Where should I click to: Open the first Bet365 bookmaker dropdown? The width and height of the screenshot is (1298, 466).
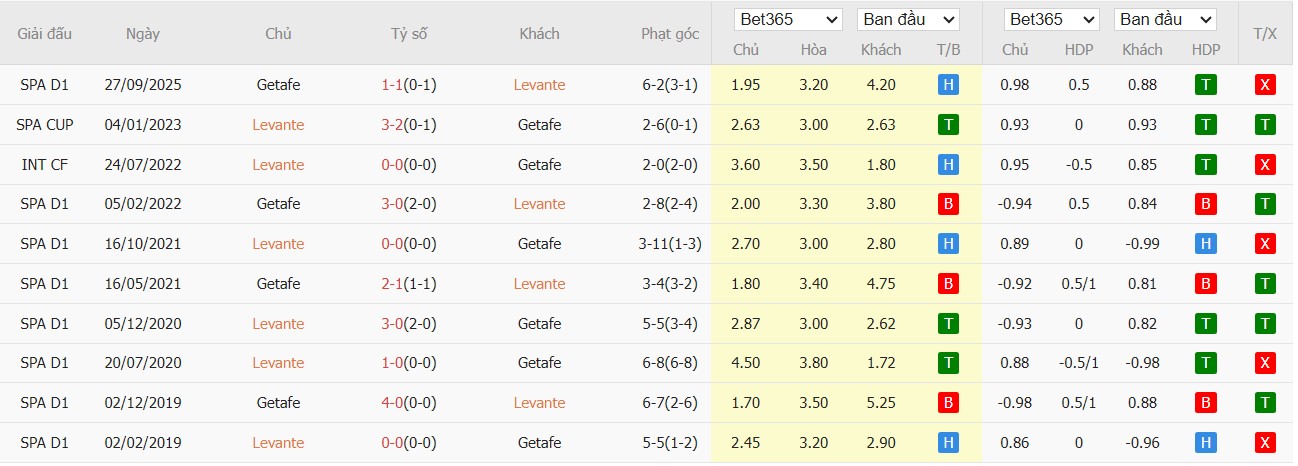click(x=789, y=19)
